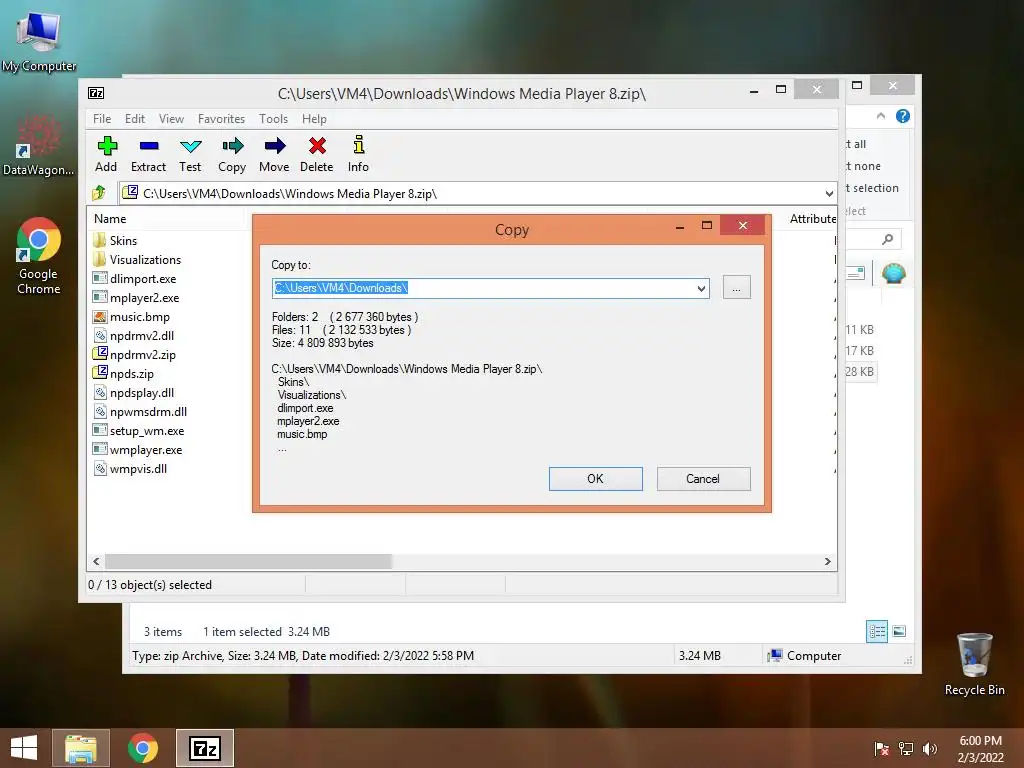Click Cancel in the Copy dialog
Viewport: 1024px width, 768px height.
[703, 479]
